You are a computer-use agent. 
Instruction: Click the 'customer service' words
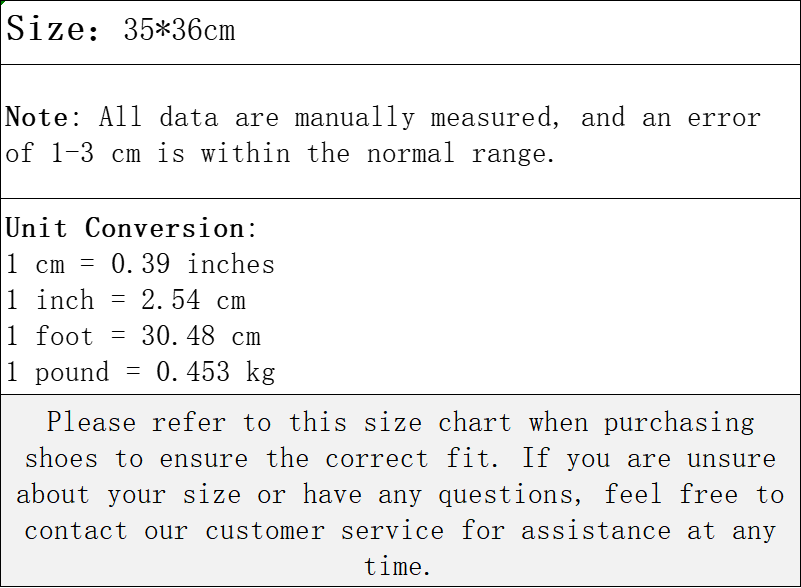pyautogui.click(x=324, y=531)
